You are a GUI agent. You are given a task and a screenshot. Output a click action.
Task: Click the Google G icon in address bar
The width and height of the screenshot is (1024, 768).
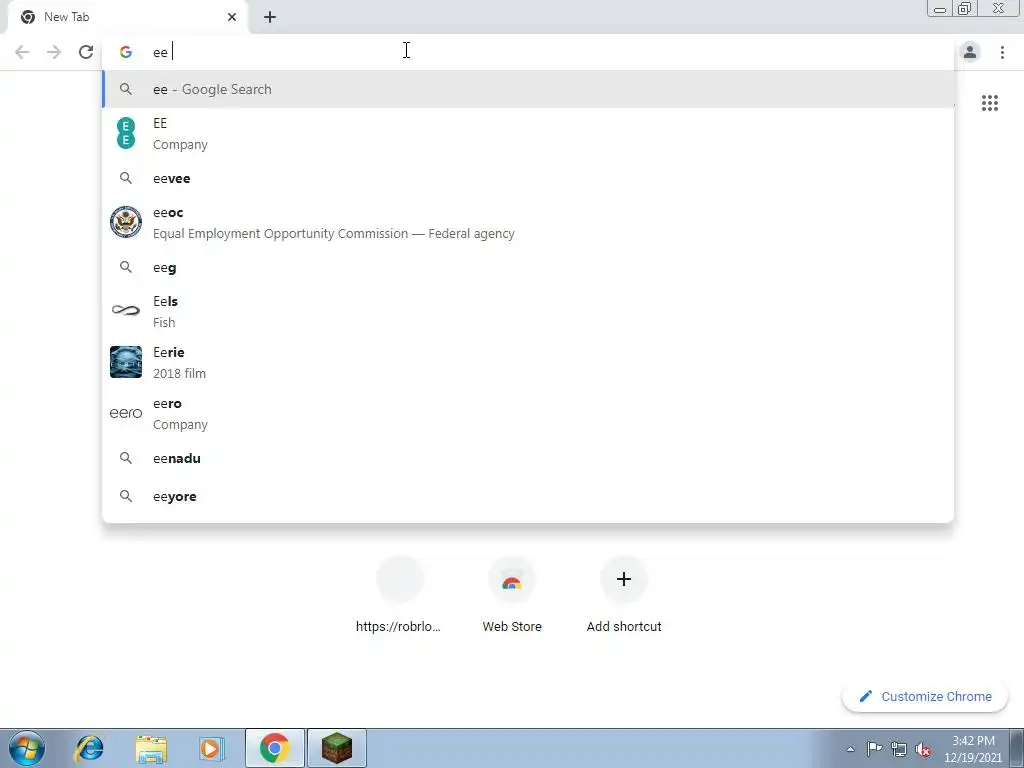pos(125,52)
